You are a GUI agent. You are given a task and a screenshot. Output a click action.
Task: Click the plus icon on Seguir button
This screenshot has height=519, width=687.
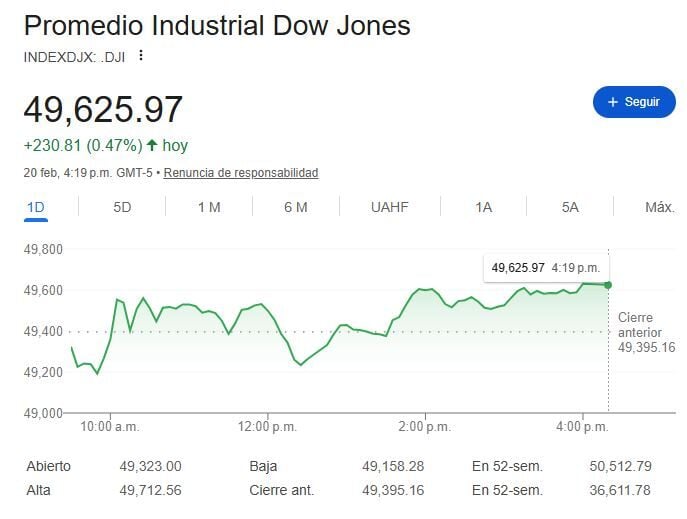click(x=612, y=102)
